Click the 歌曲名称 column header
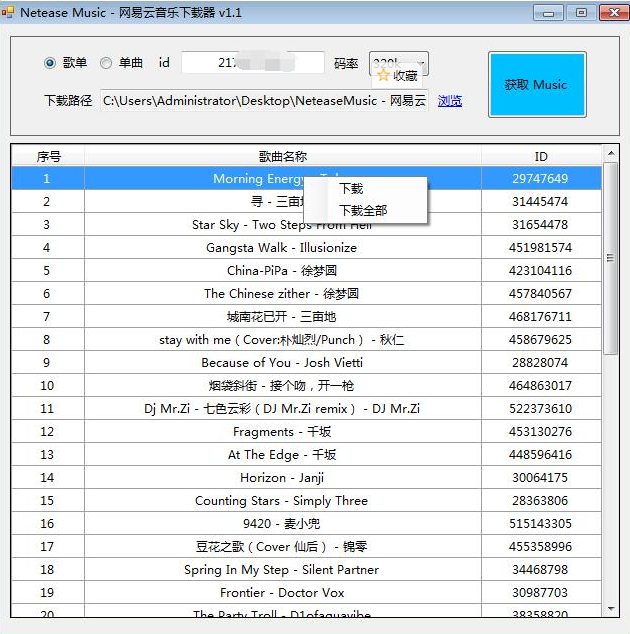This screenshot has height=634, width=630. click(x=283, y=156)
